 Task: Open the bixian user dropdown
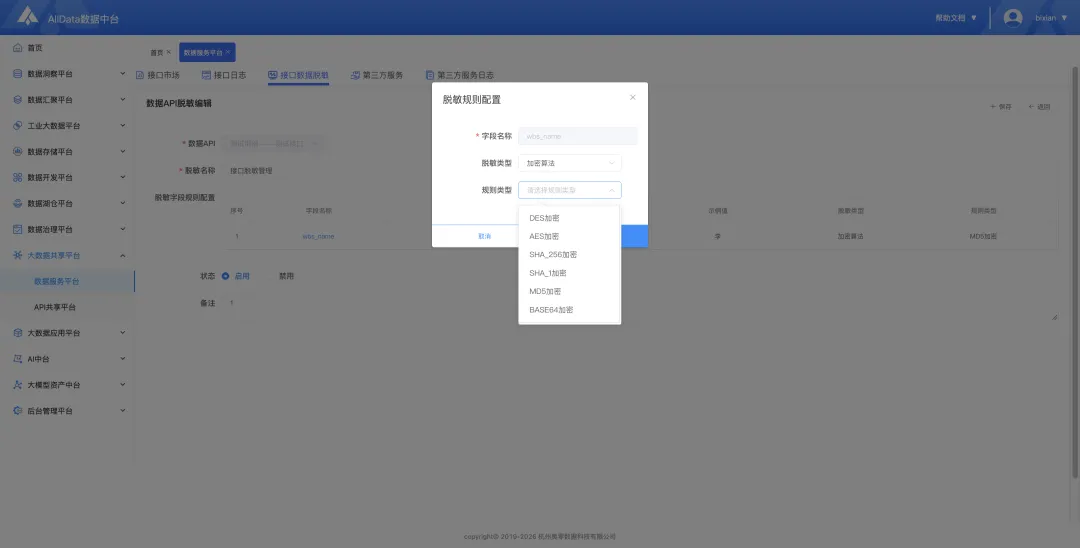tap(1051, 18)
